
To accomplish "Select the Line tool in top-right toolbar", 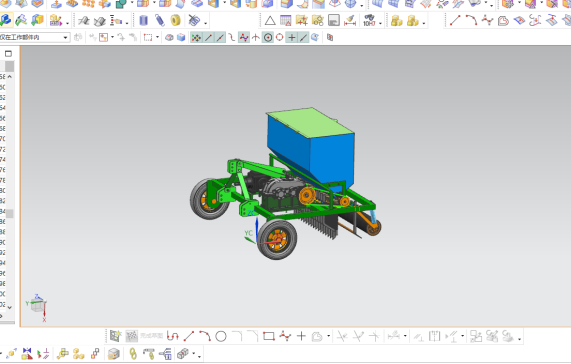I will point(455,20).
